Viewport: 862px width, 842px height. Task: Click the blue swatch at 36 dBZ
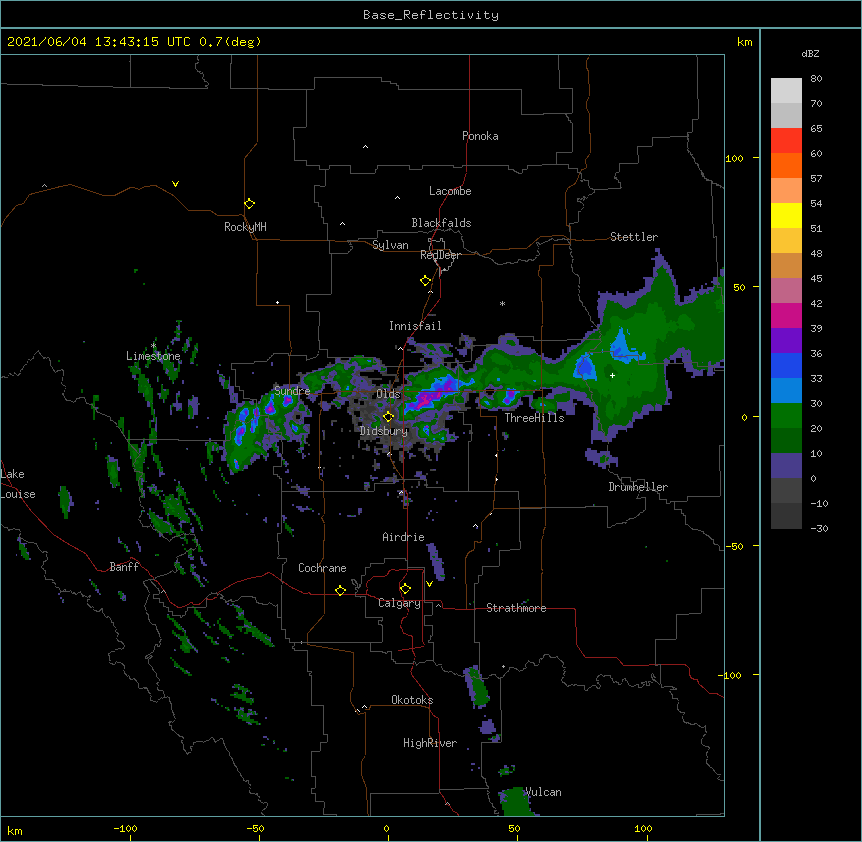[x=786, y=365]
